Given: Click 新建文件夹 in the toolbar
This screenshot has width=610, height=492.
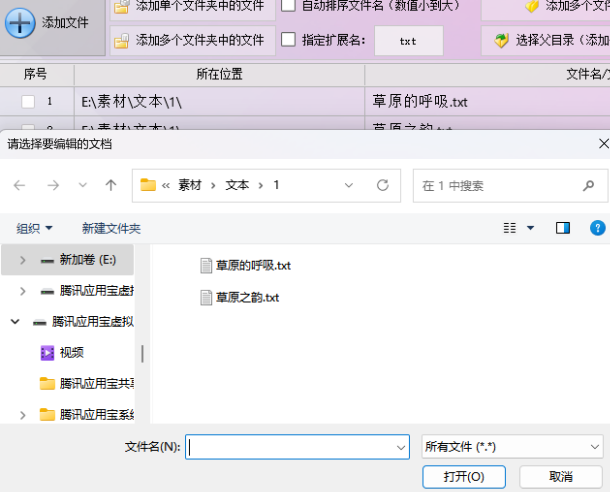Looking at the screenshot, I should (111, 228).
